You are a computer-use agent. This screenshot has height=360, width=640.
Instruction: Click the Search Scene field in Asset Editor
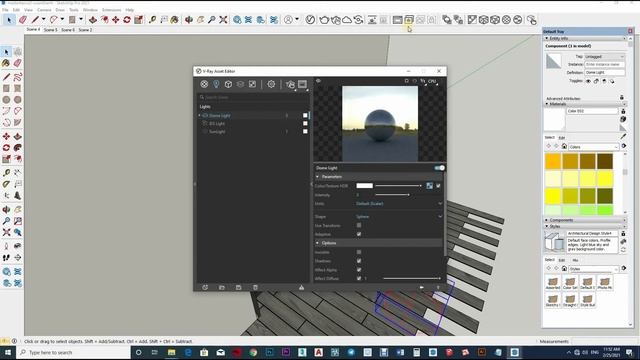(253, 98)
